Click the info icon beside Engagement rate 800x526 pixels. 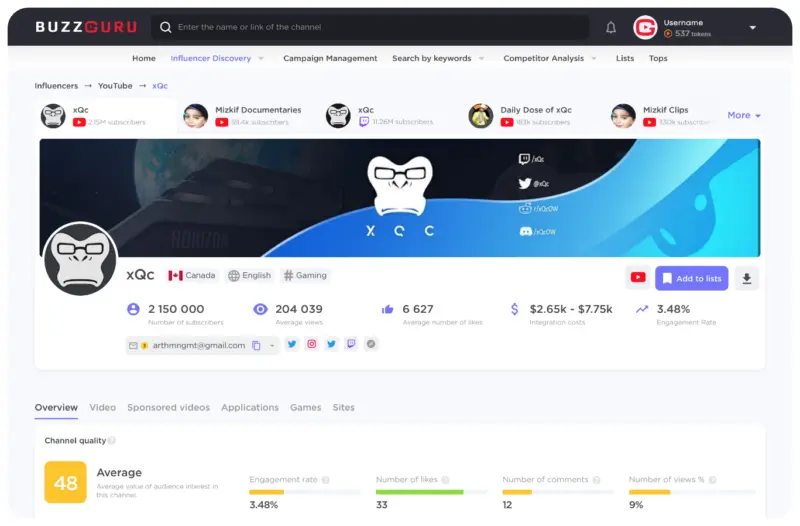326,480
